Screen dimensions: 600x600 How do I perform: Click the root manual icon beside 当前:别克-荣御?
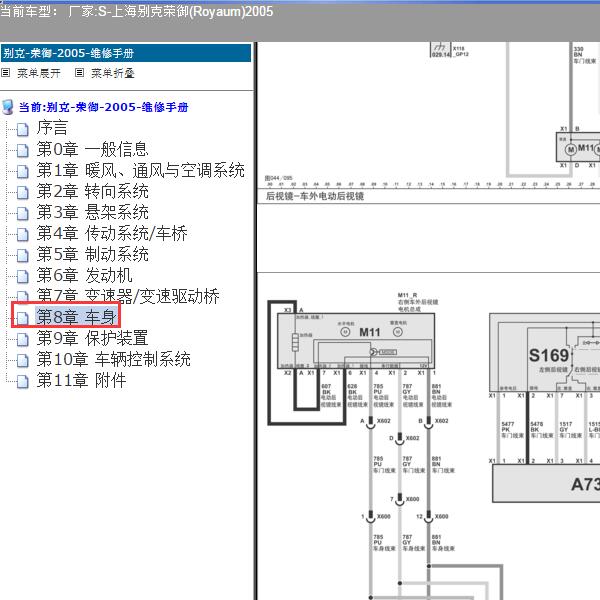[x=8, y=107]
